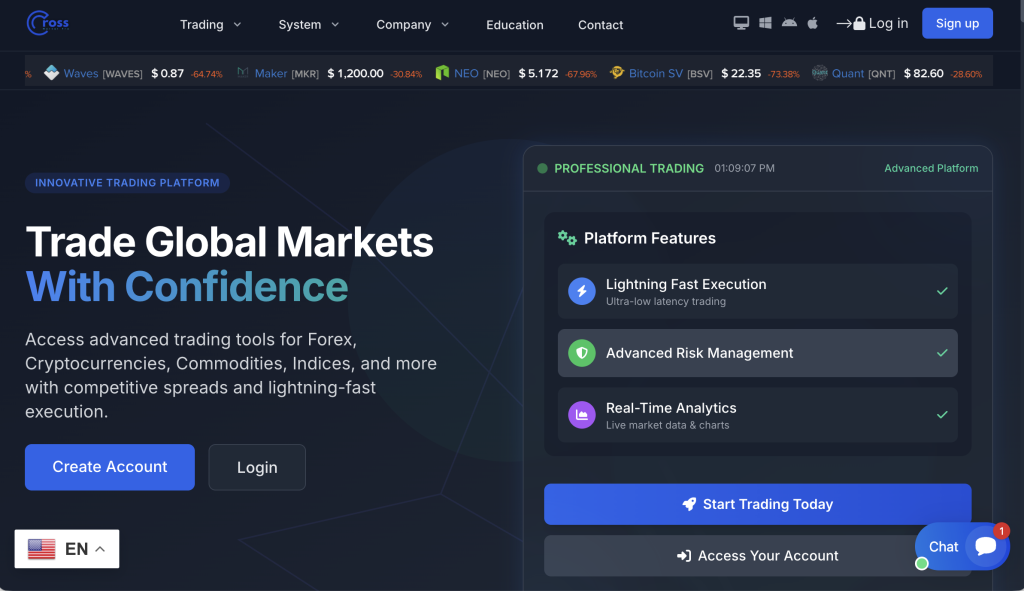Click the Android app icon
The width and height of the screenshot is (1024, 591).
(789, 23)
